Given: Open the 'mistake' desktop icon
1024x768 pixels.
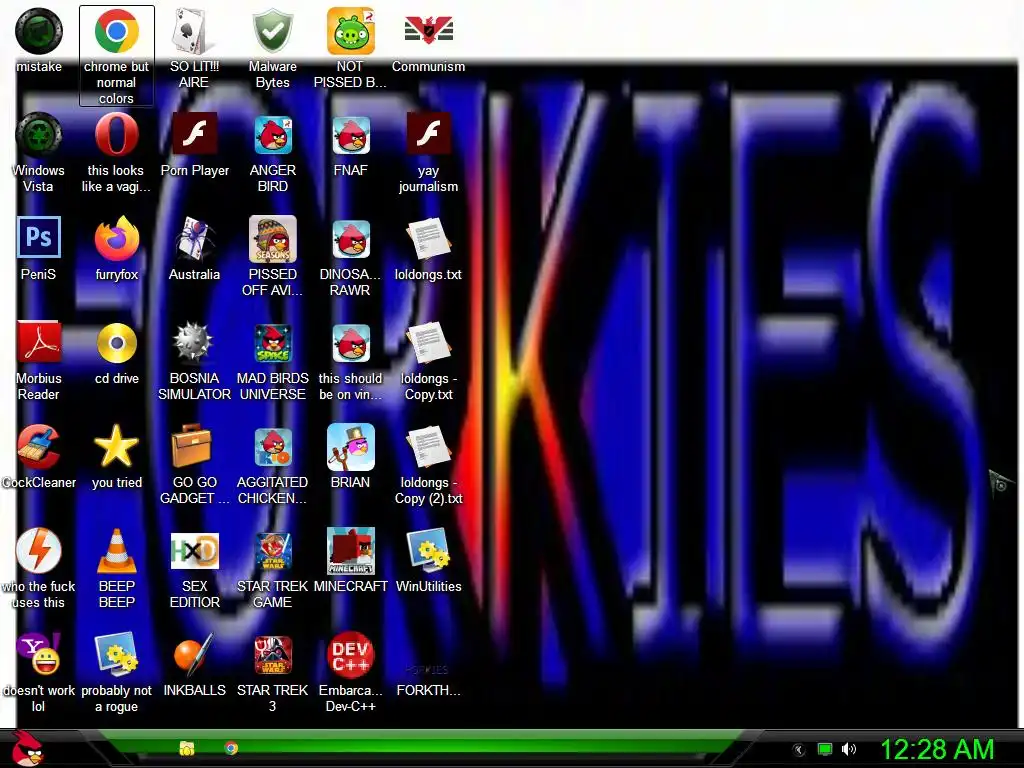Looking at the screenshot, I should (x=39, y=31).
